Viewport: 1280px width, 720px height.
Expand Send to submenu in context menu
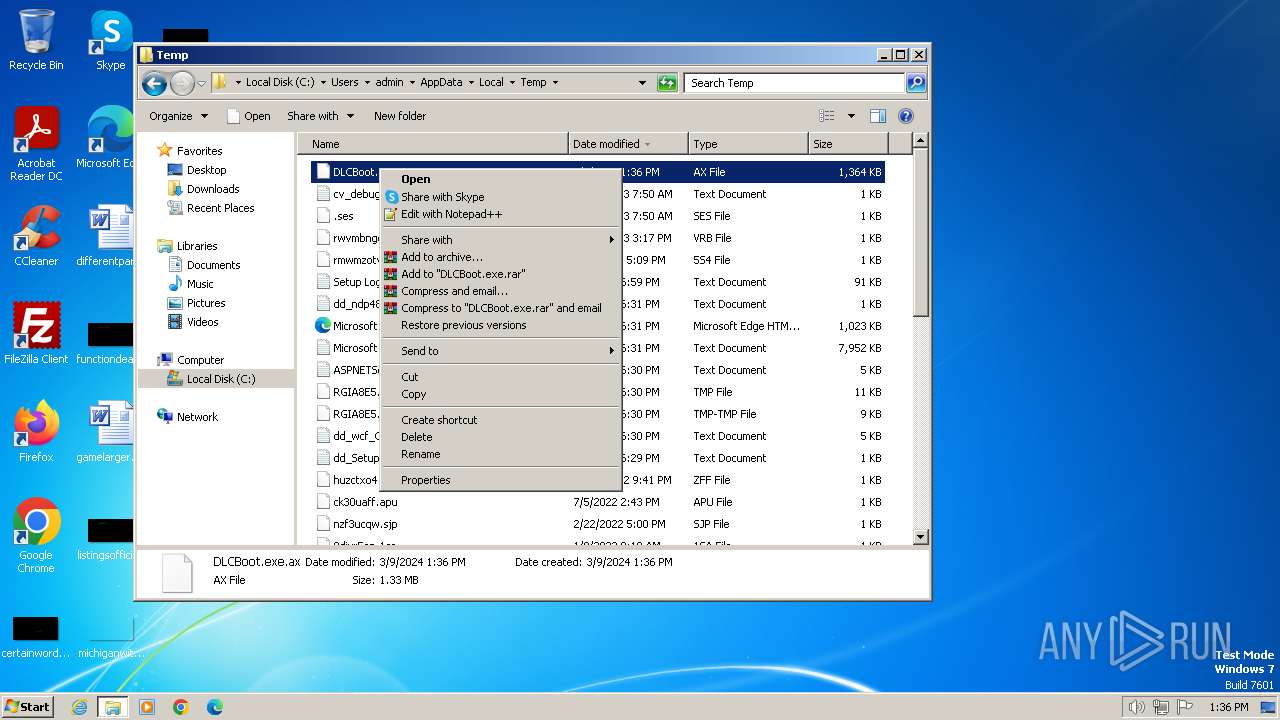(500, 351)
